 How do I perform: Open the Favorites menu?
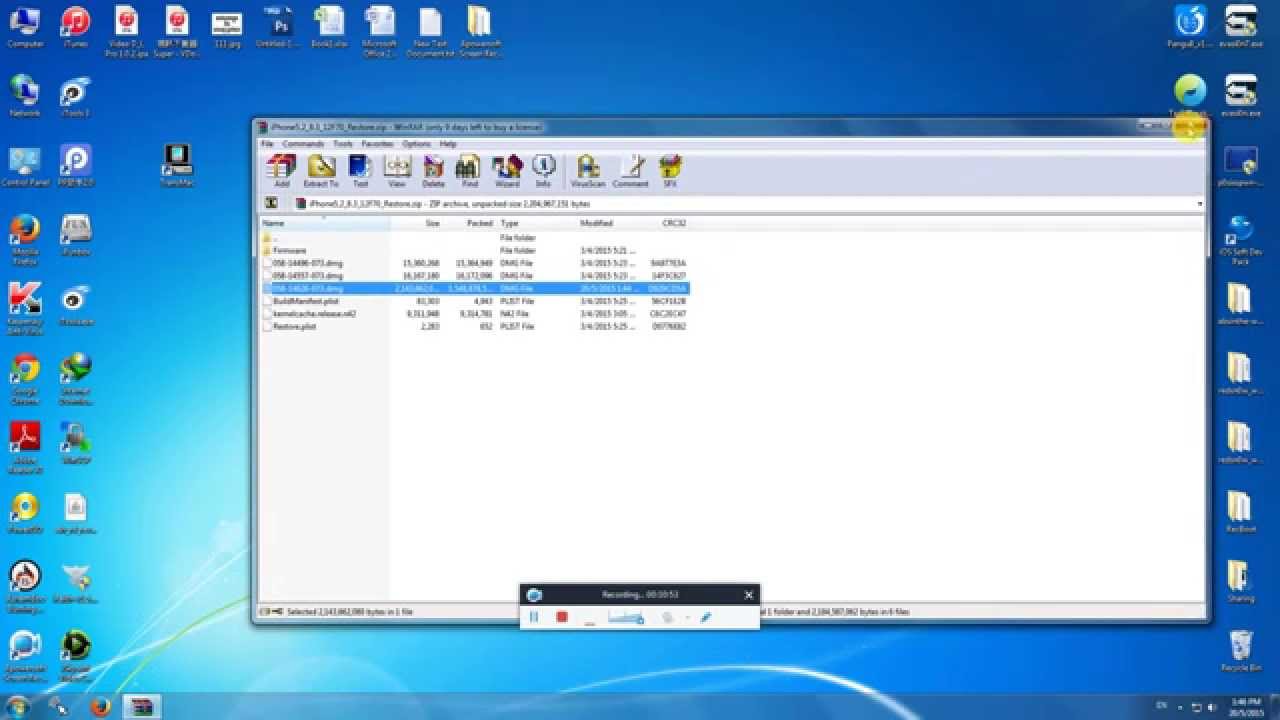click(377, 144)
